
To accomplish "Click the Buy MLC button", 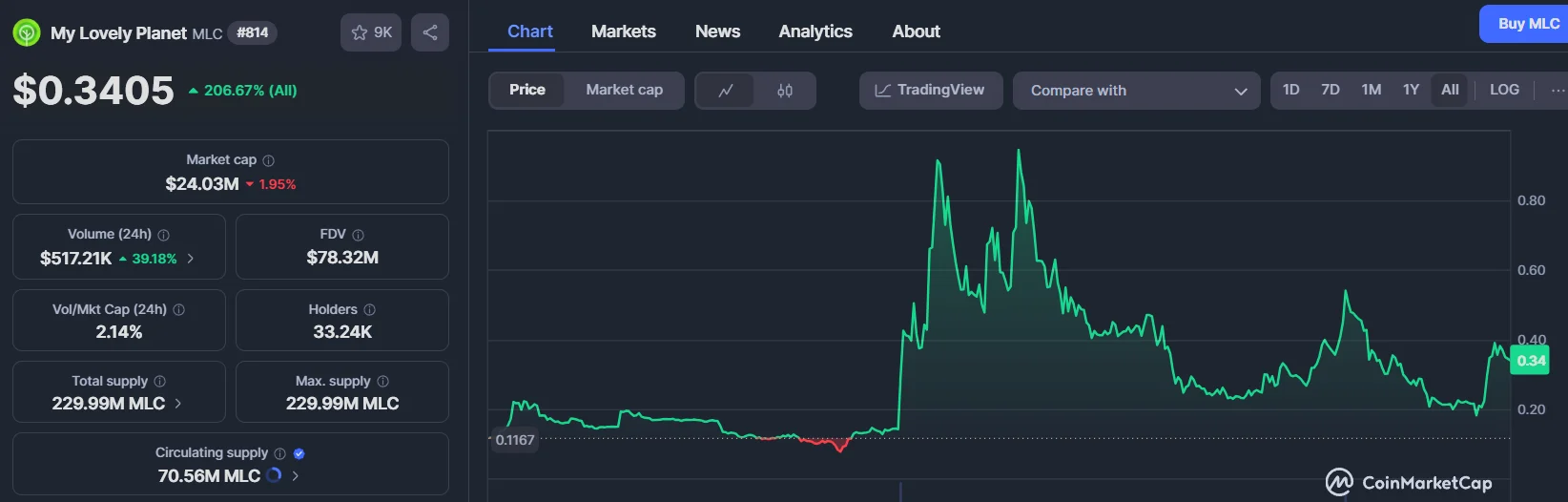I will coord(1525,24).
